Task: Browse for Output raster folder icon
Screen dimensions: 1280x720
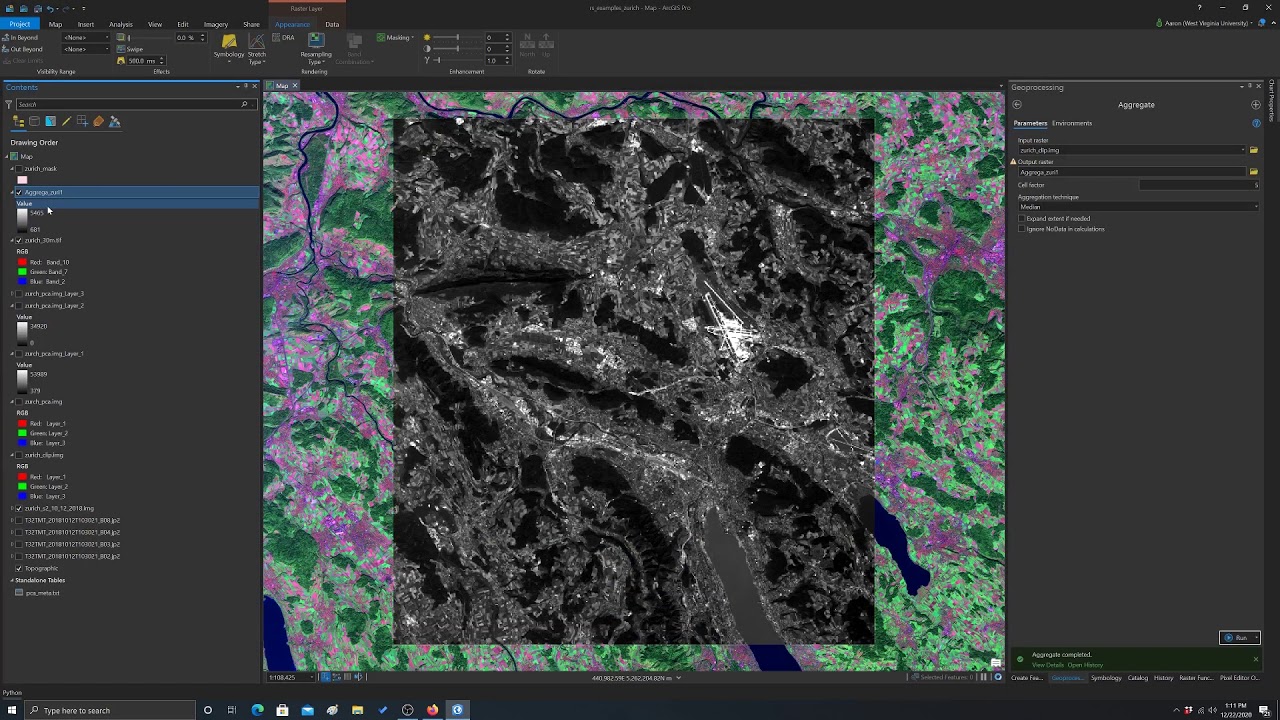Action: tap(1253, 172)
